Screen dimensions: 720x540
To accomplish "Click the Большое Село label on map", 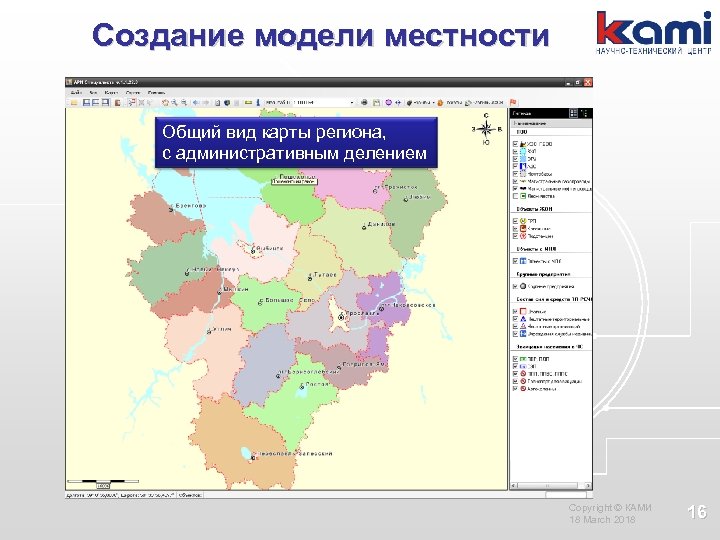I will 290,300.
